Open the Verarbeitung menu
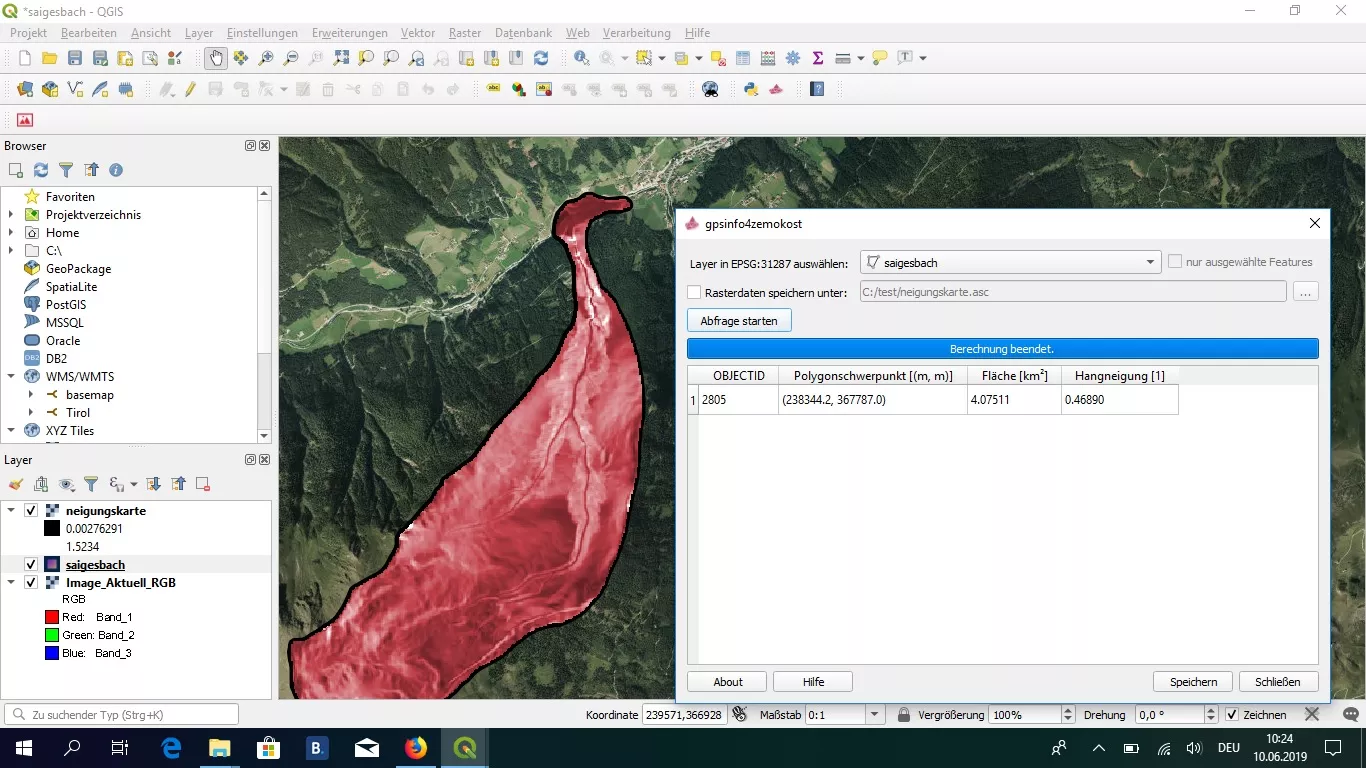 click(636, 33)
